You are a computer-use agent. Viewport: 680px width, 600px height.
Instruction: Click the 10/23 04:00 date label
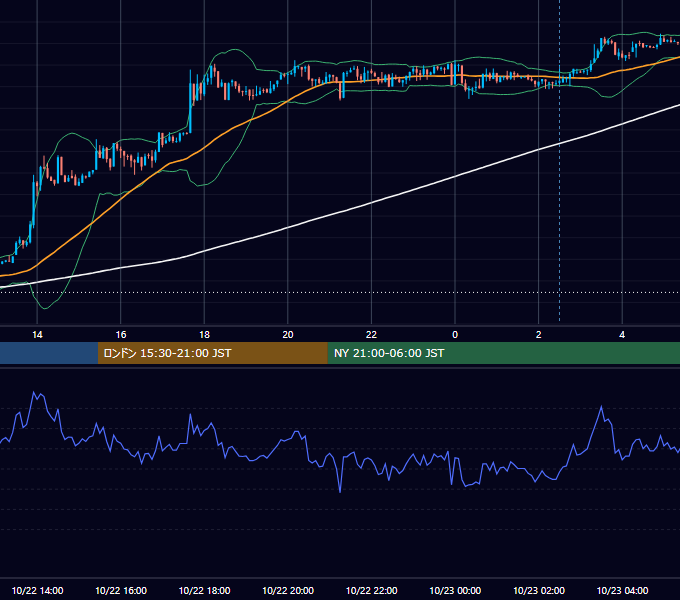pos(622,590)
